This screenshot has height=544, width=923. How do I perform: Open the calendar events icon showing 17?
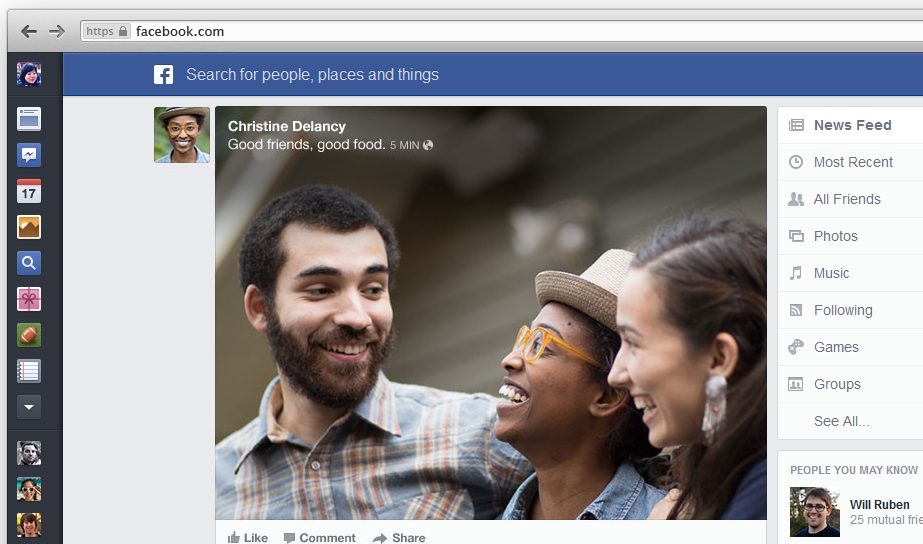(x=29, y=191)
